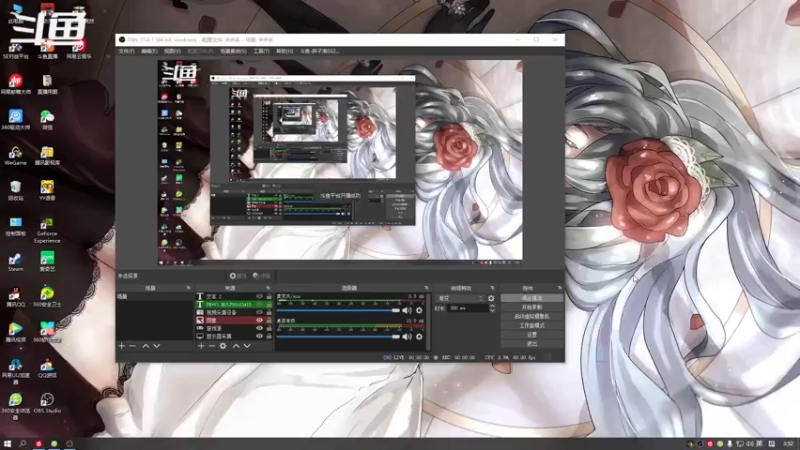
Task: Open the 编辑(E) menu
Action: [149, 52]
